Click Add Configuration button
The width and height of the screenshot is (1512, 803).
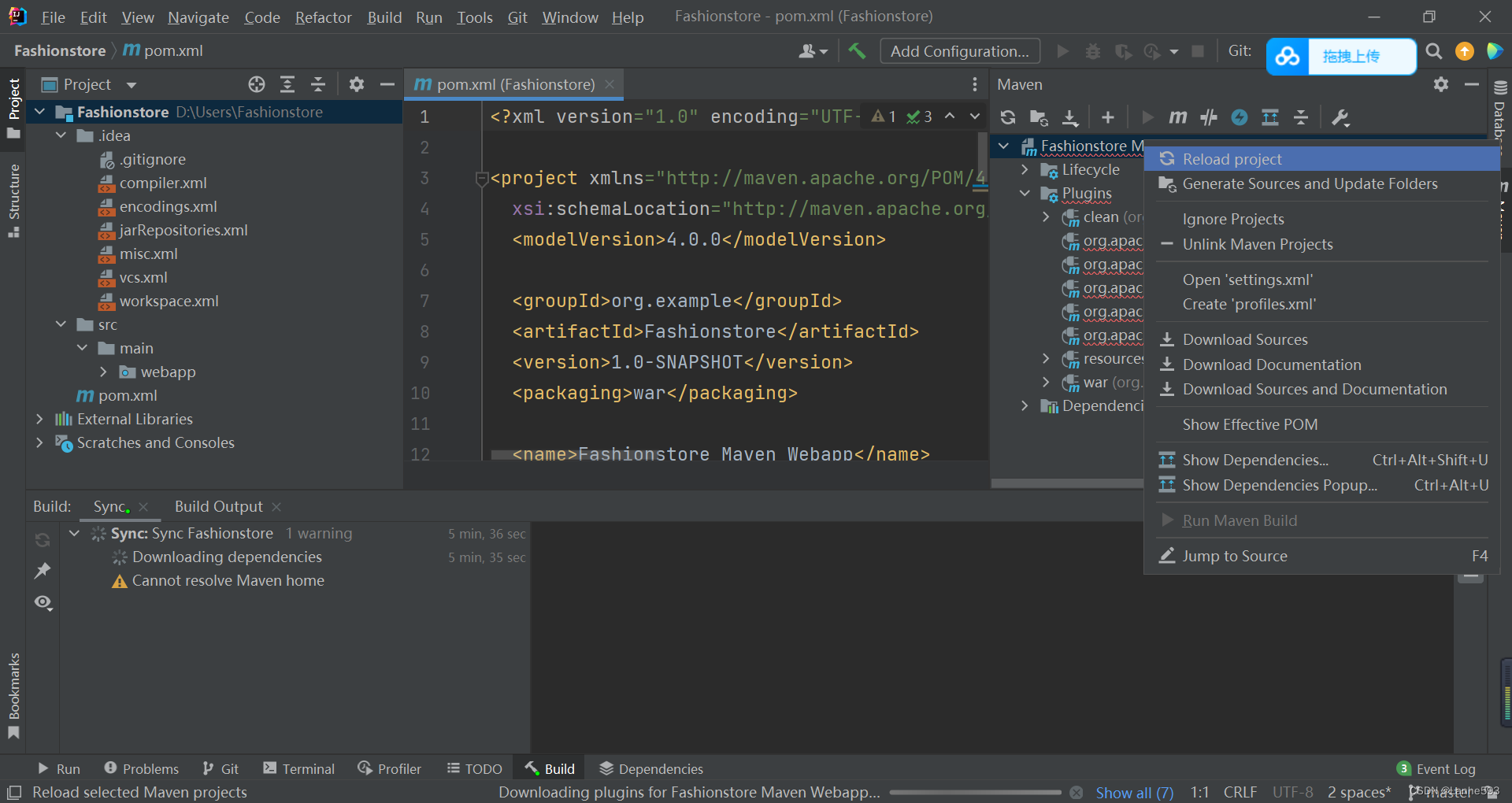[960, 51]
